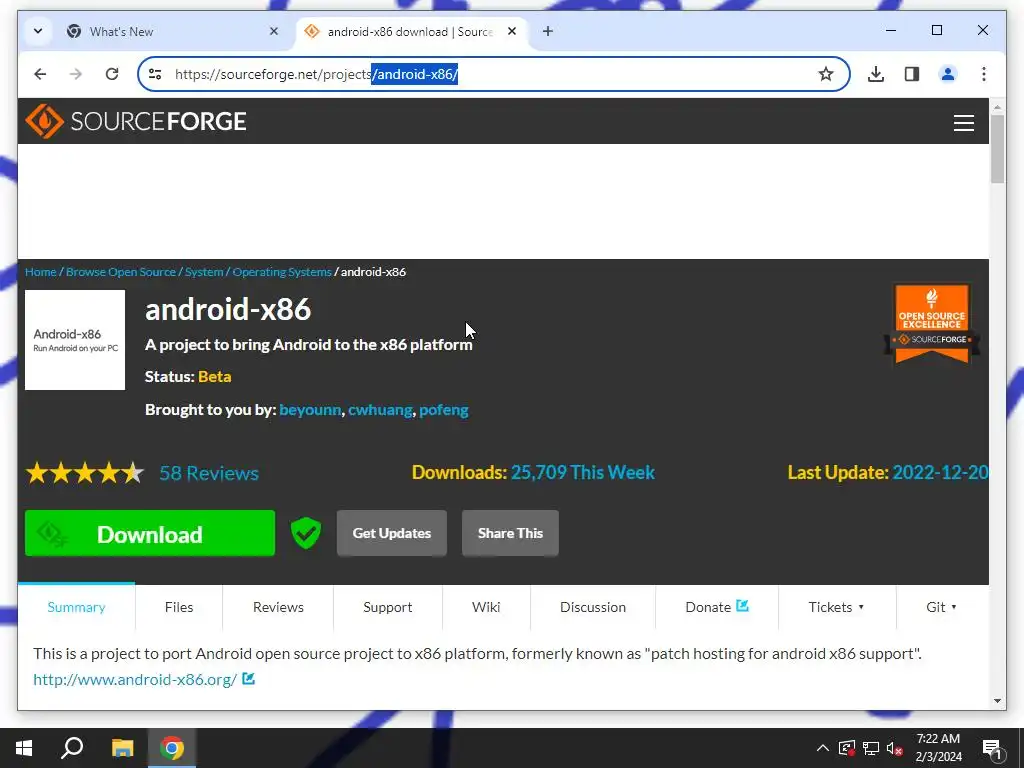Image resolution: width=1024 pixels, height=768 pixels.
Task: Open the pofeng author link
Action: (444, 410)
